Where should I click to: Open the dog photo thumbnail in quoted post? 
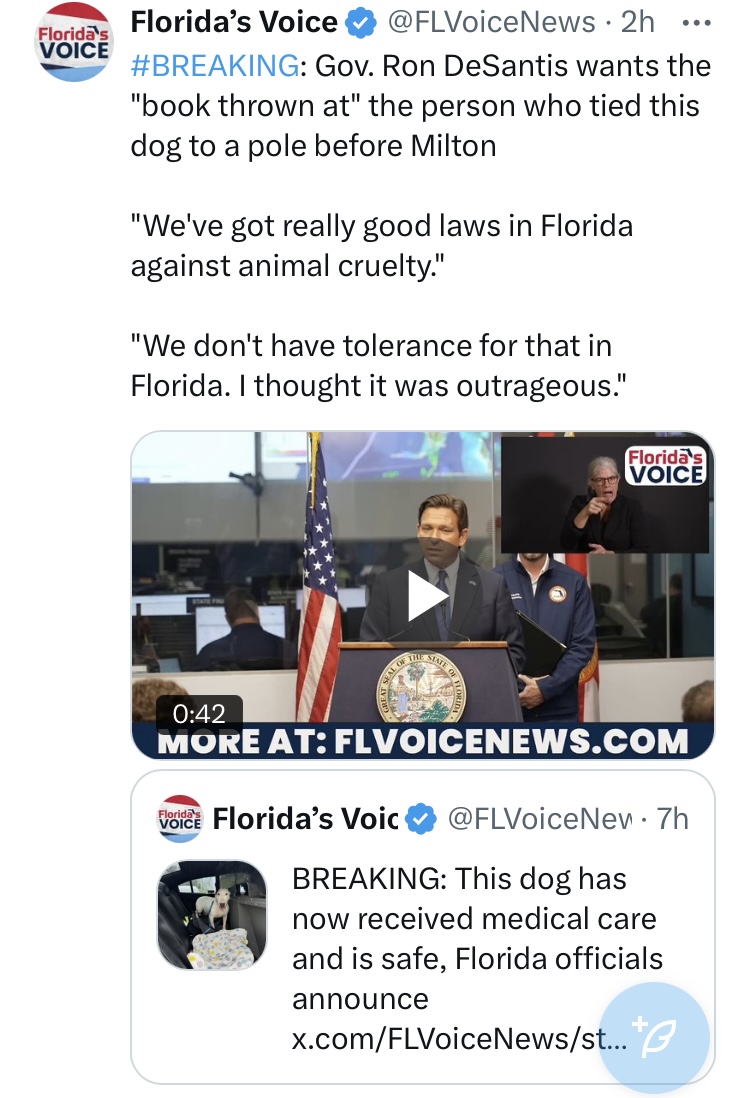(x=211, y=915)
